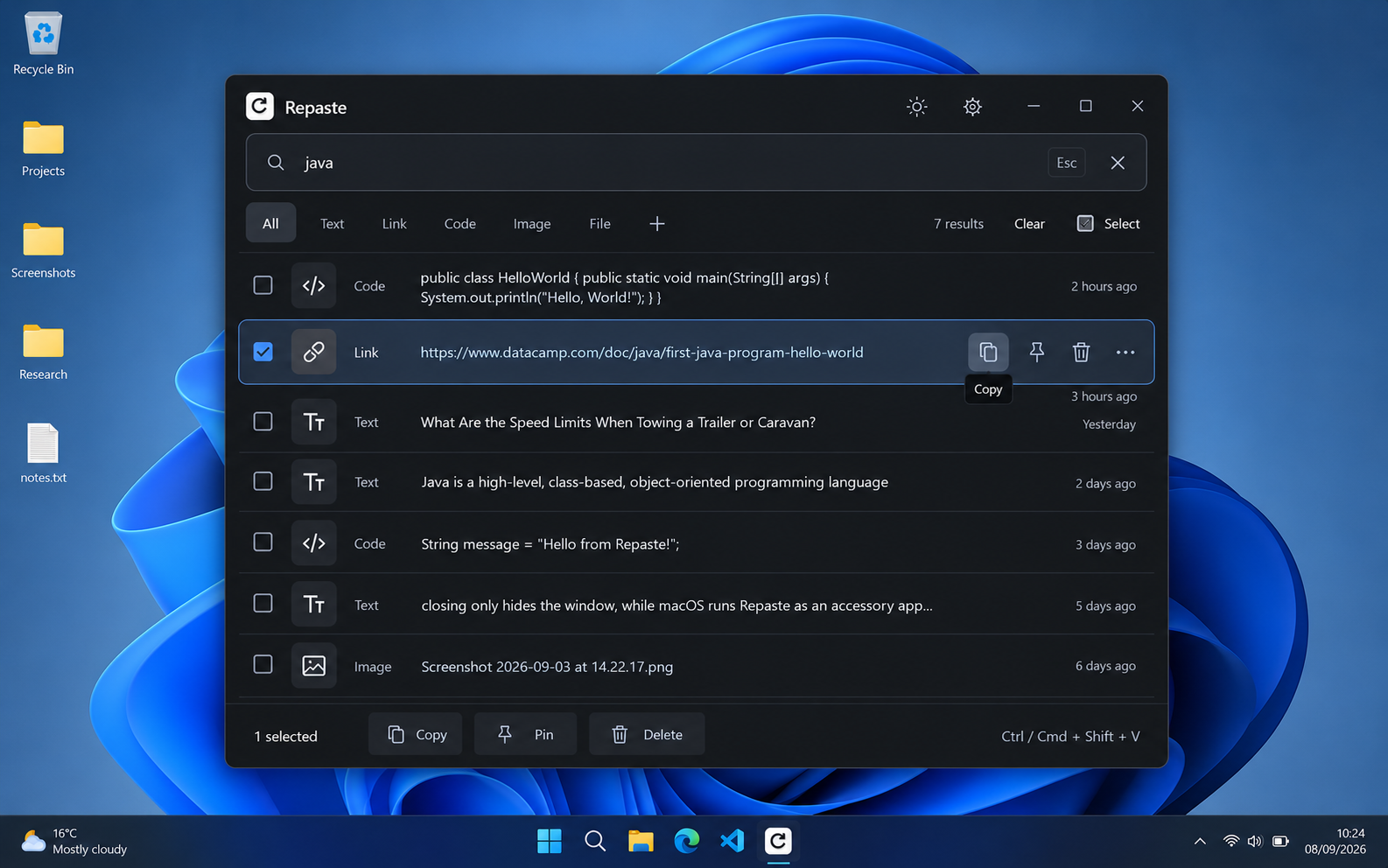The height and width of the screenshot is (868, 1388).
Task: Select 'Java is a high-level, class-based' entry text
Action: 655,482
